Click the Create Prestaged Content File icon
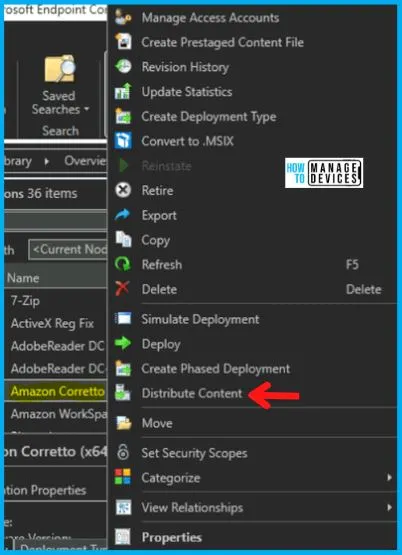The width and height of the screenshot is (402, 555). (123, 42)
